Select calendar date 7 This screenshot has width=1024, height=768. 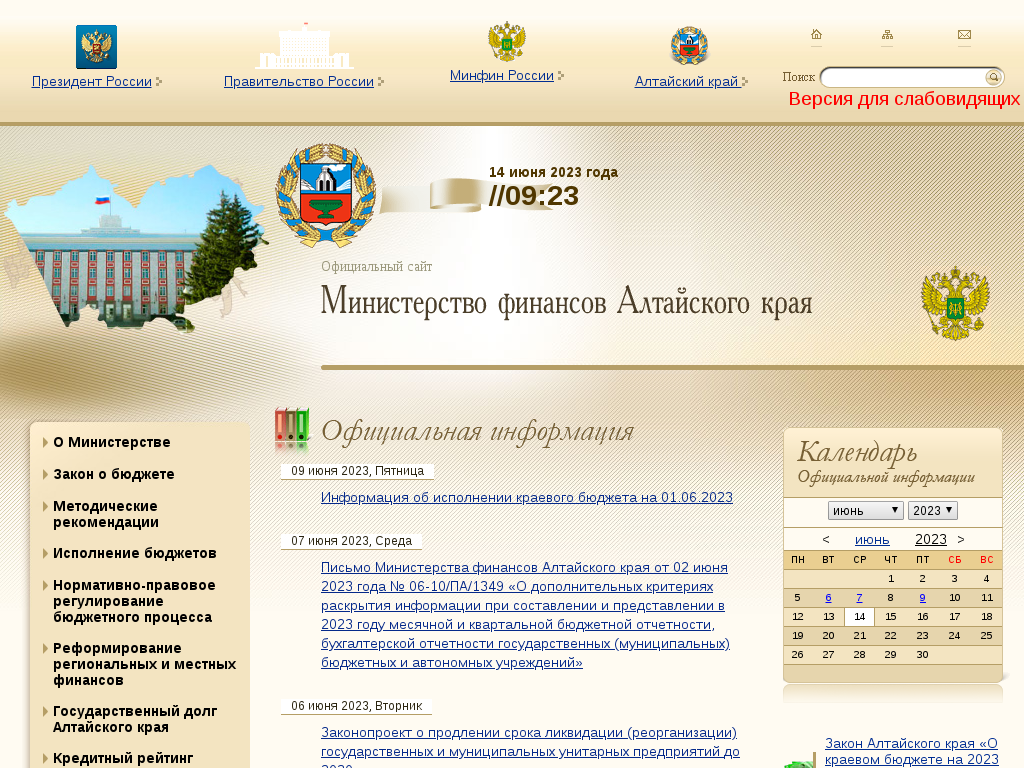[x=859, y=598]
